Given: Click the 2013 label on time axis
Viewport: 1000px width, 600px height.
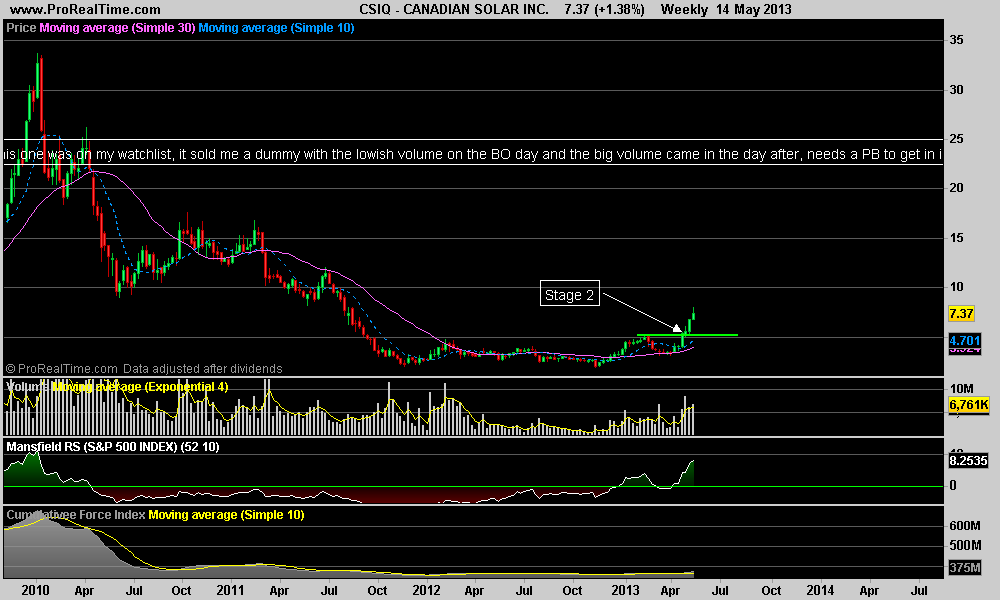Looking at the screenshot, I should [625, 590].
